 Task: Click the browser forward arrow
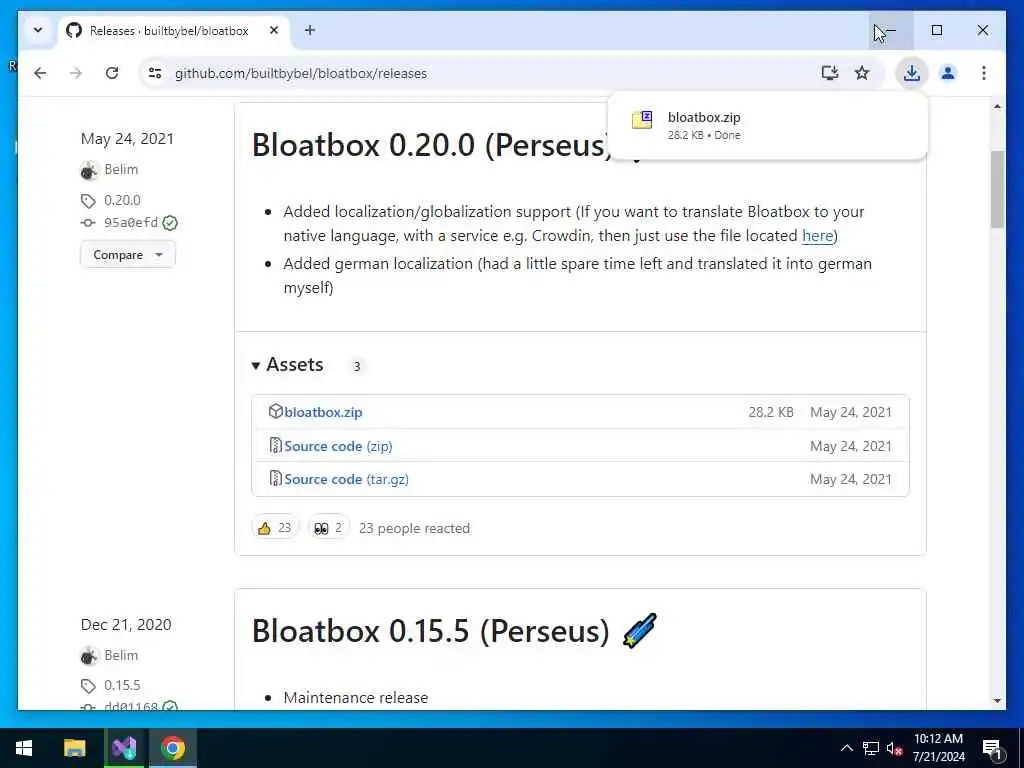coord(76,73)
